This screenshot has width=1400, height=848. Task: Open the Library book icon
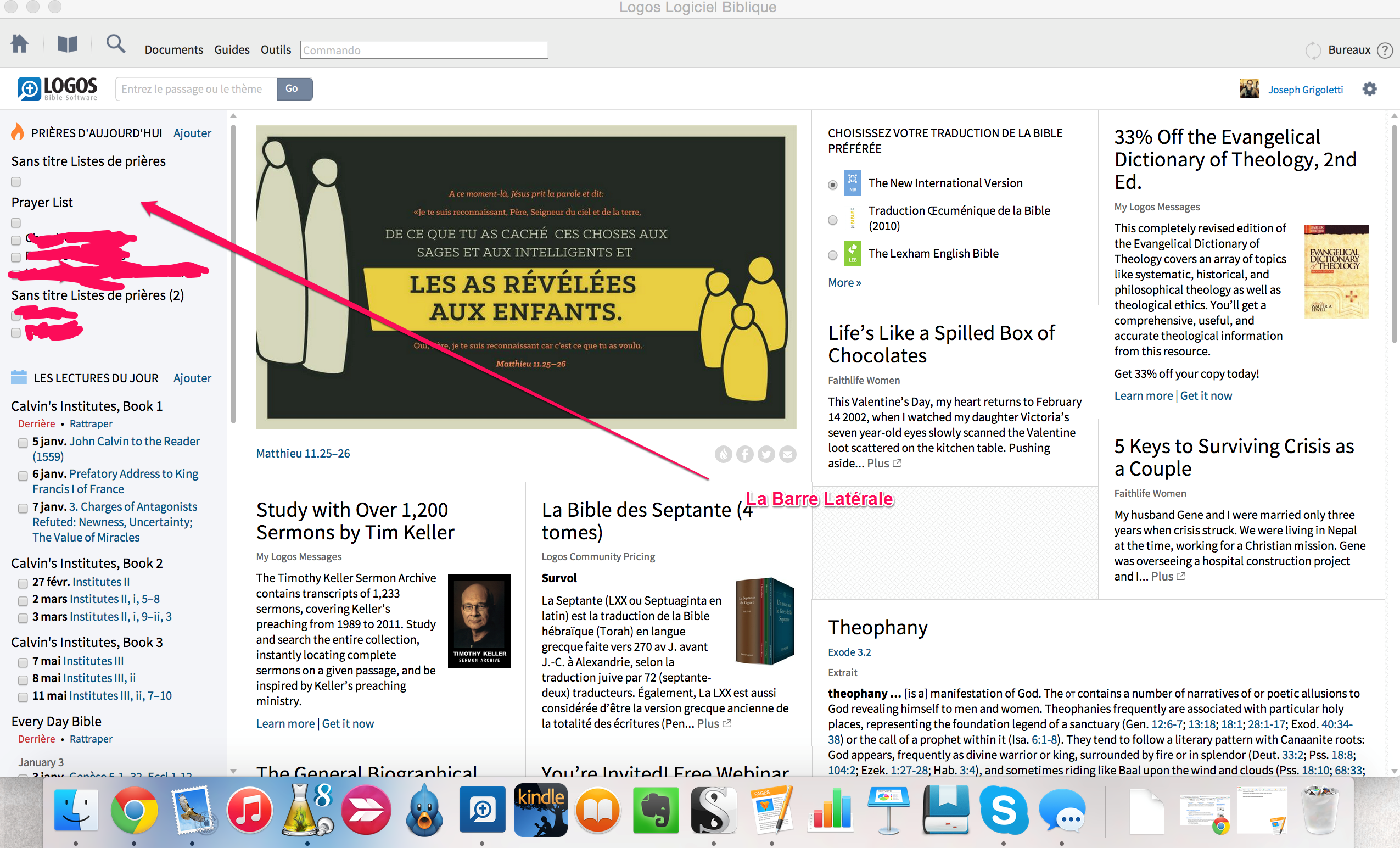click(68, 44)
